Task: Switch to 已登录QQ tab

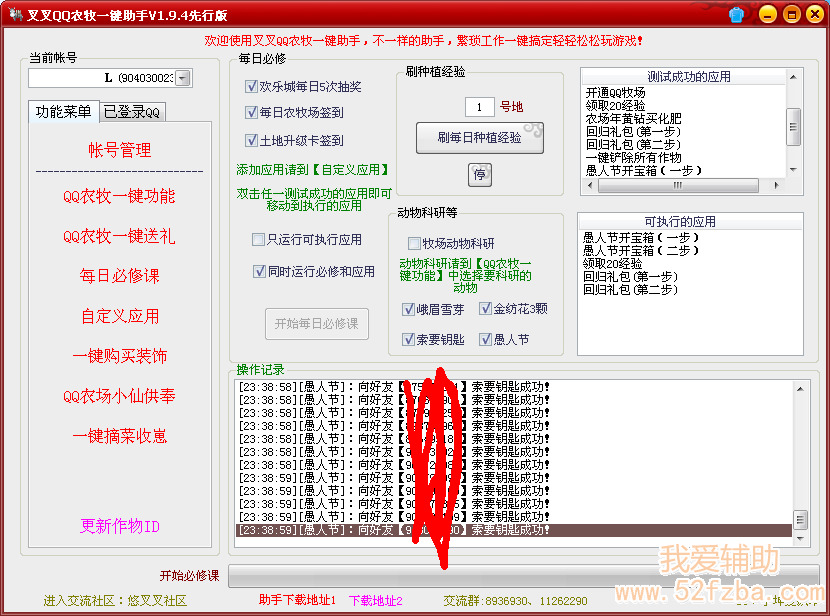Action: point(132,112)
